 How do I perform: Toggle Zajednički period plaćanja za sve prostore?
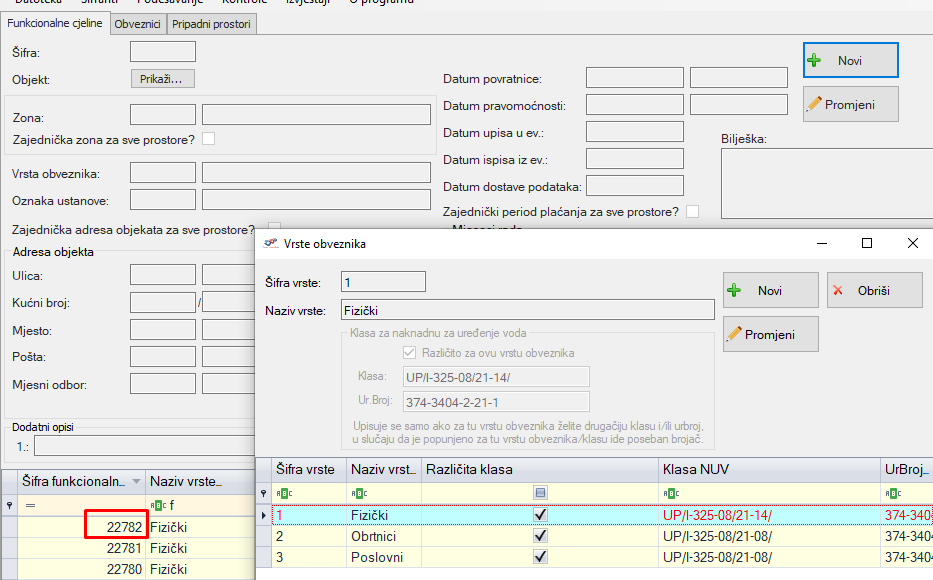[x=692, y=211]
